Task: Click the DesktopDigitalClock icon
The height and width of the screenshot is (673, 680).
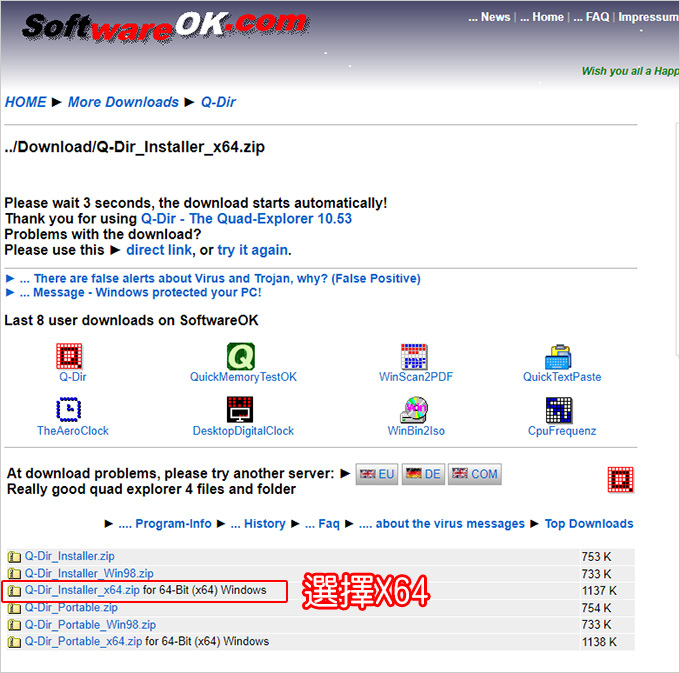Action: point(240,409)
